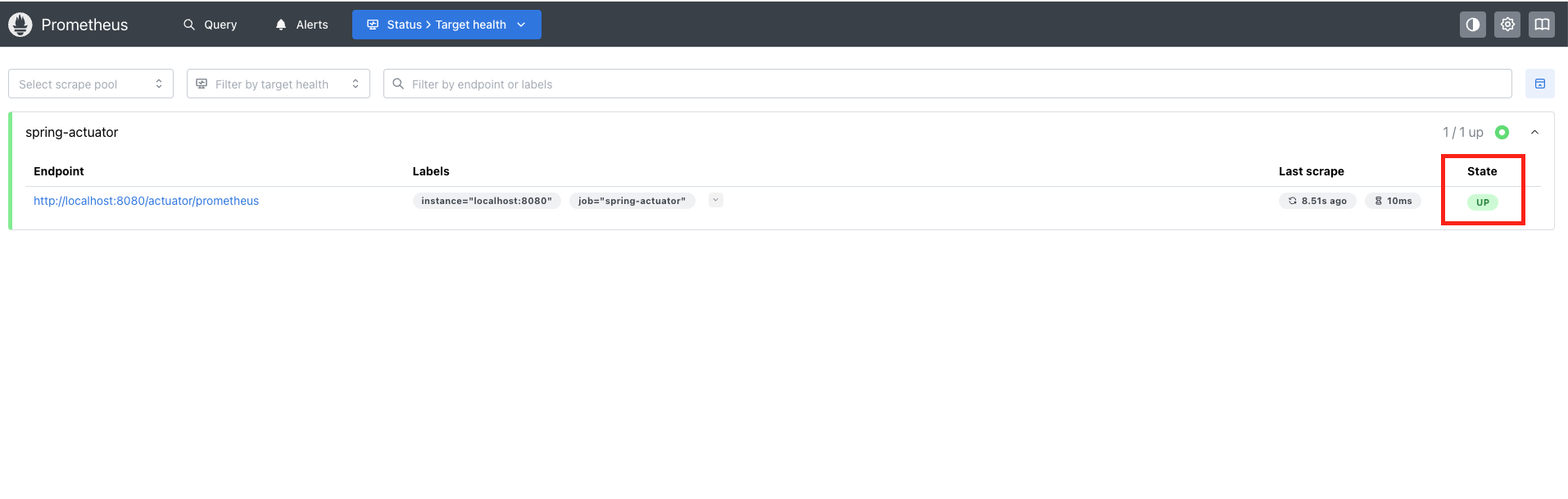
Task: Focus the Filter by endpoint or labels field
Action: pos(948,84)
